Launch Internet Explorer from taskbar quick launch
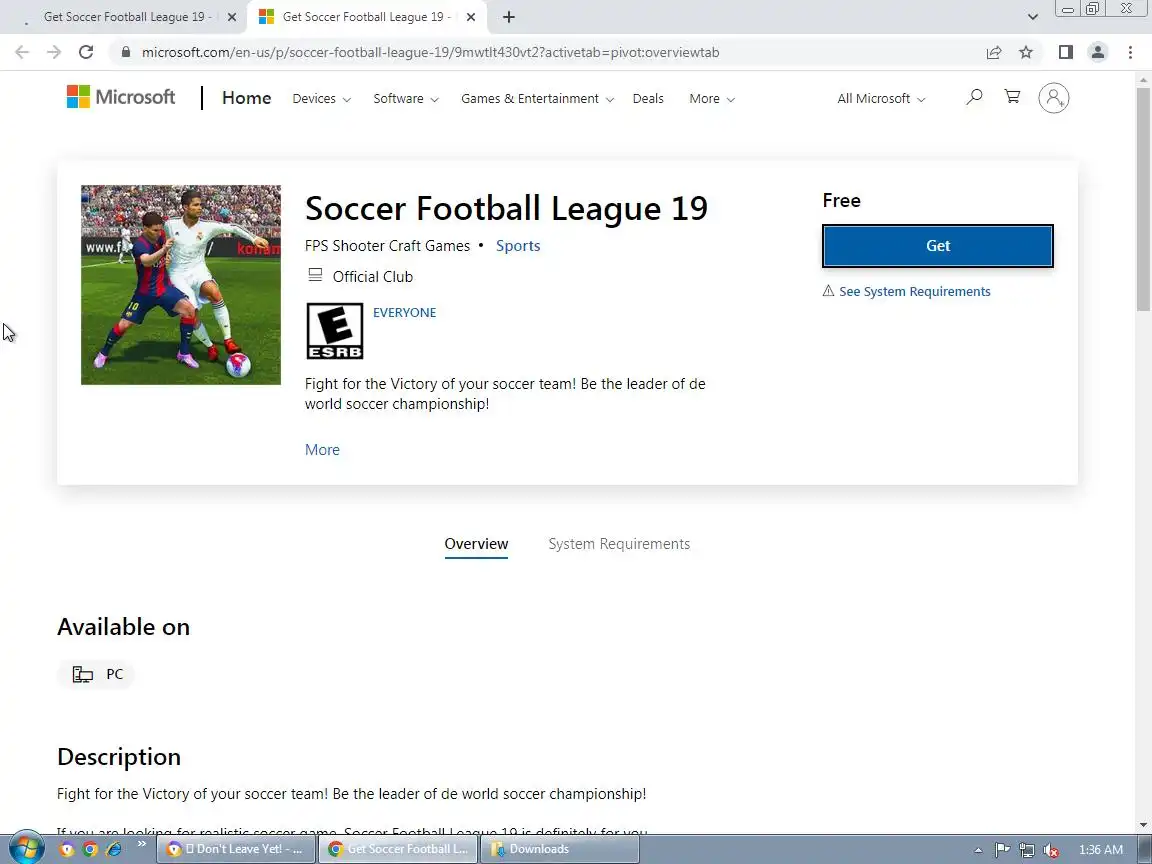Viewport: 1152px width, 864px height. click(x=114, y=849)
